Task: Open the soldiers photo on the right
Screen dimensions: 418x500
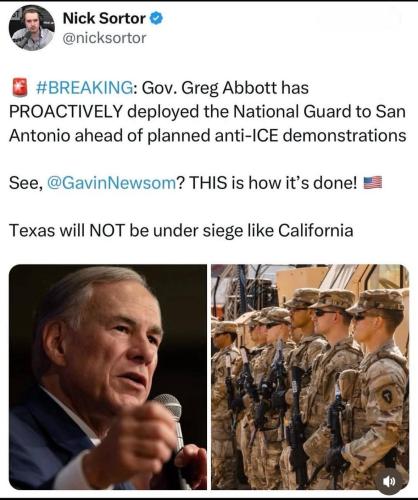Action: [310, 377]
